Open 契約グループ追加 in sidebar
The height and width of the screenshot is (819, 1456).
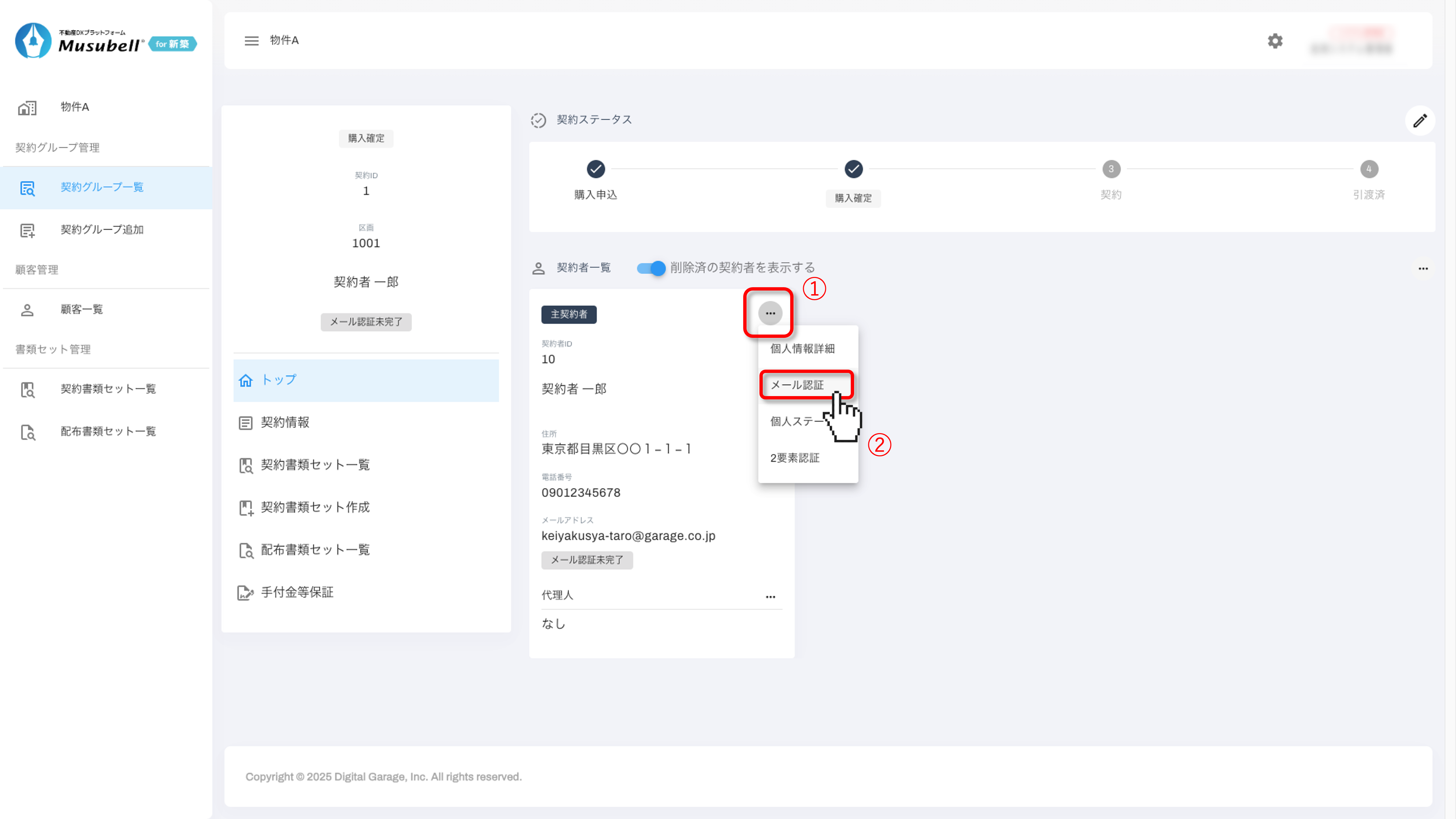pyautogui.click(x=102, y=229)
